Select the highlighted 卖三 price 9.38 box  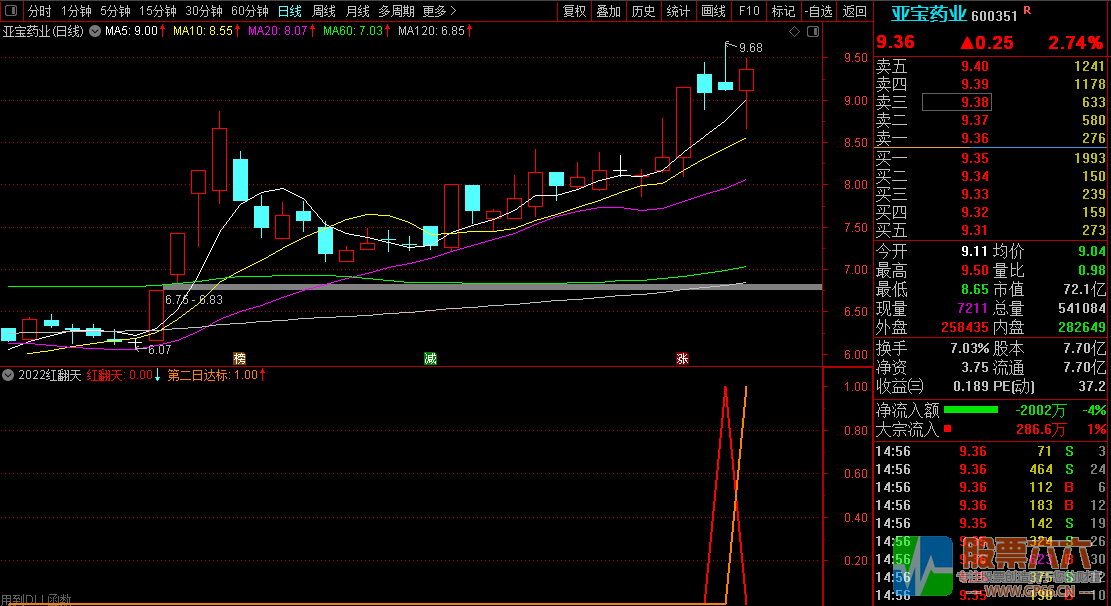click(x=956, y=102)
